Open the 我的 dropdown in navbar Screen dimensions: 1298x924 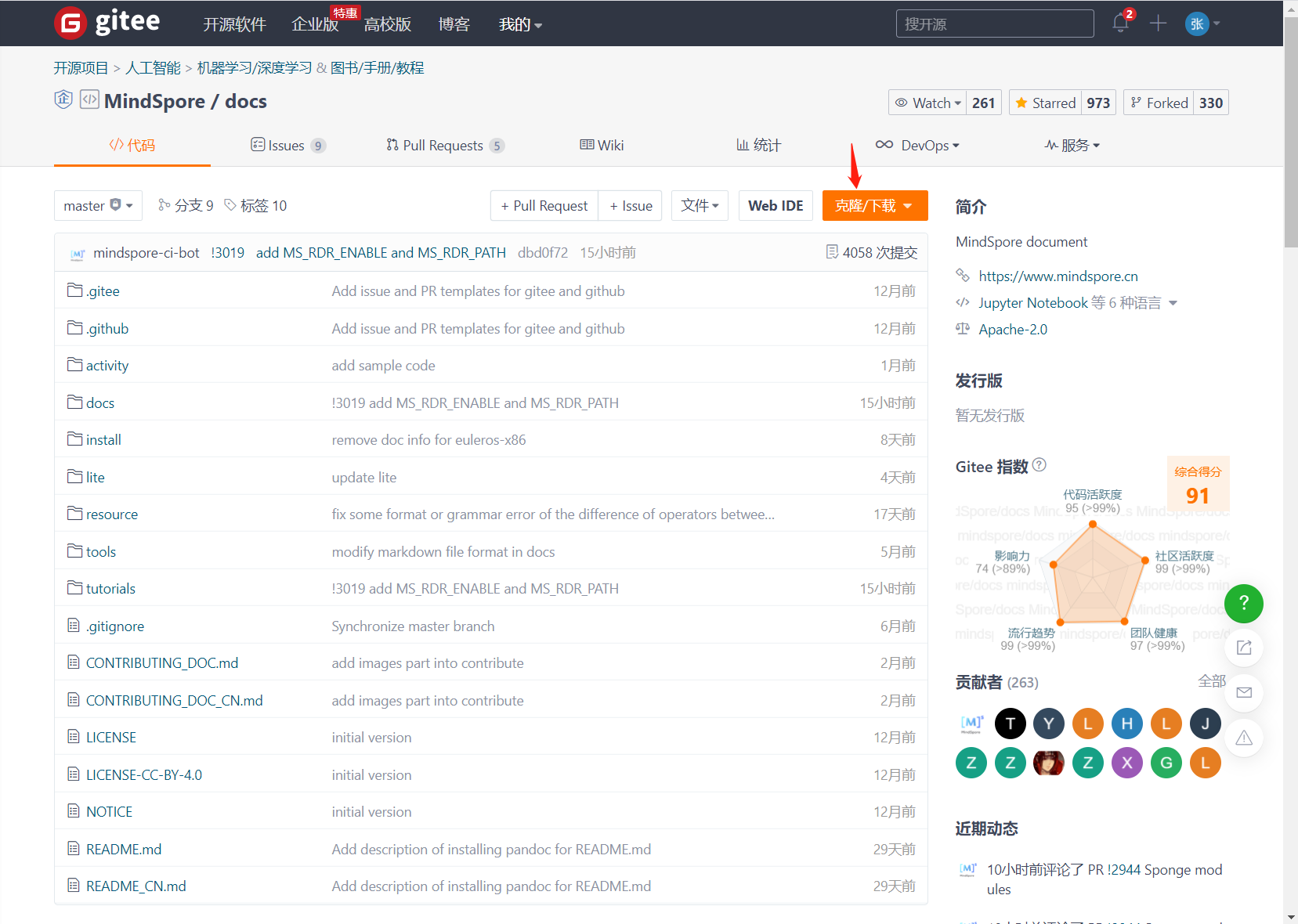tap(520, 24)
